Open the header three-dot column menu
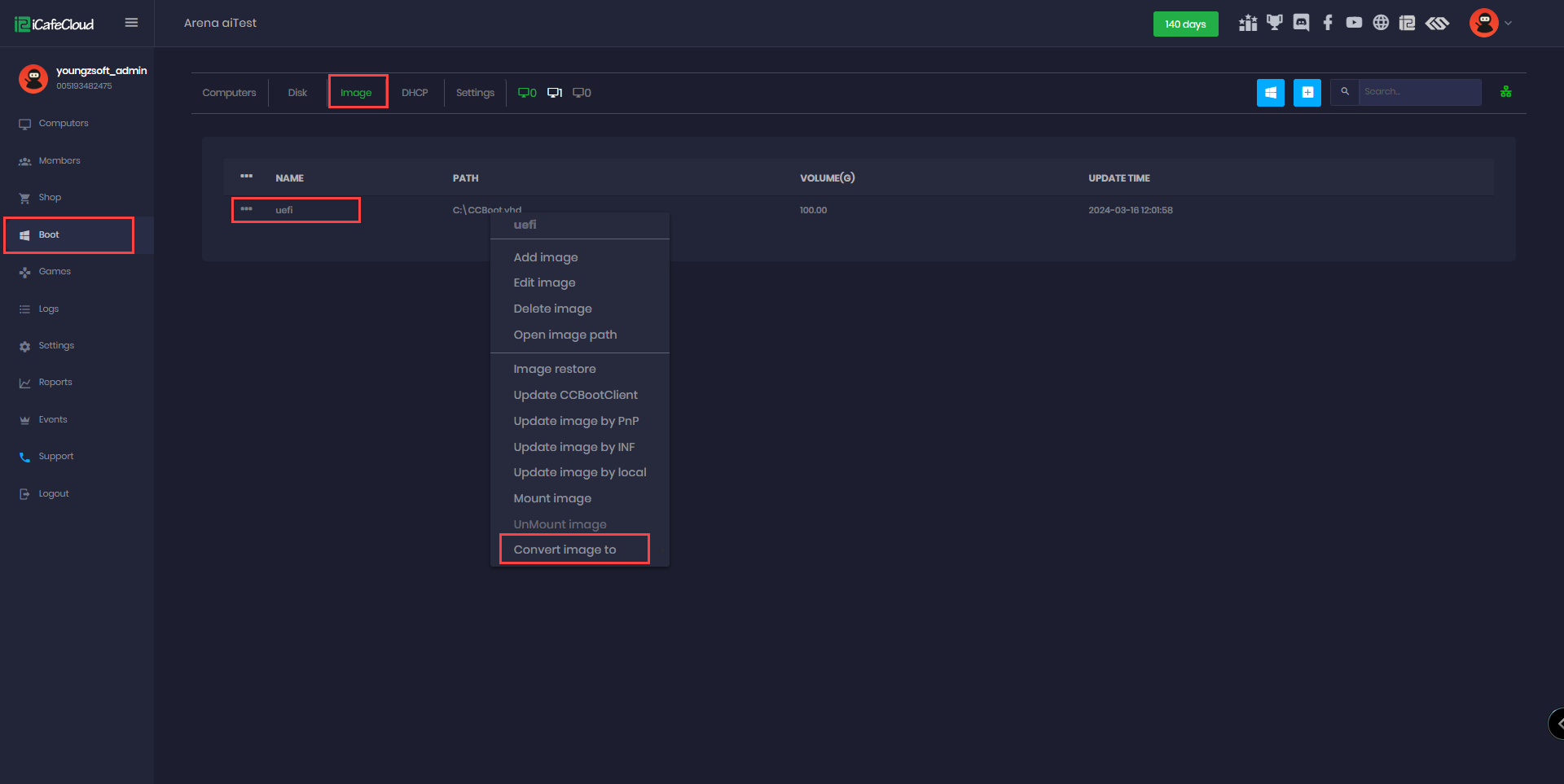The height and width of the screenshot is (784, 1564). click(x=247, y=177)
